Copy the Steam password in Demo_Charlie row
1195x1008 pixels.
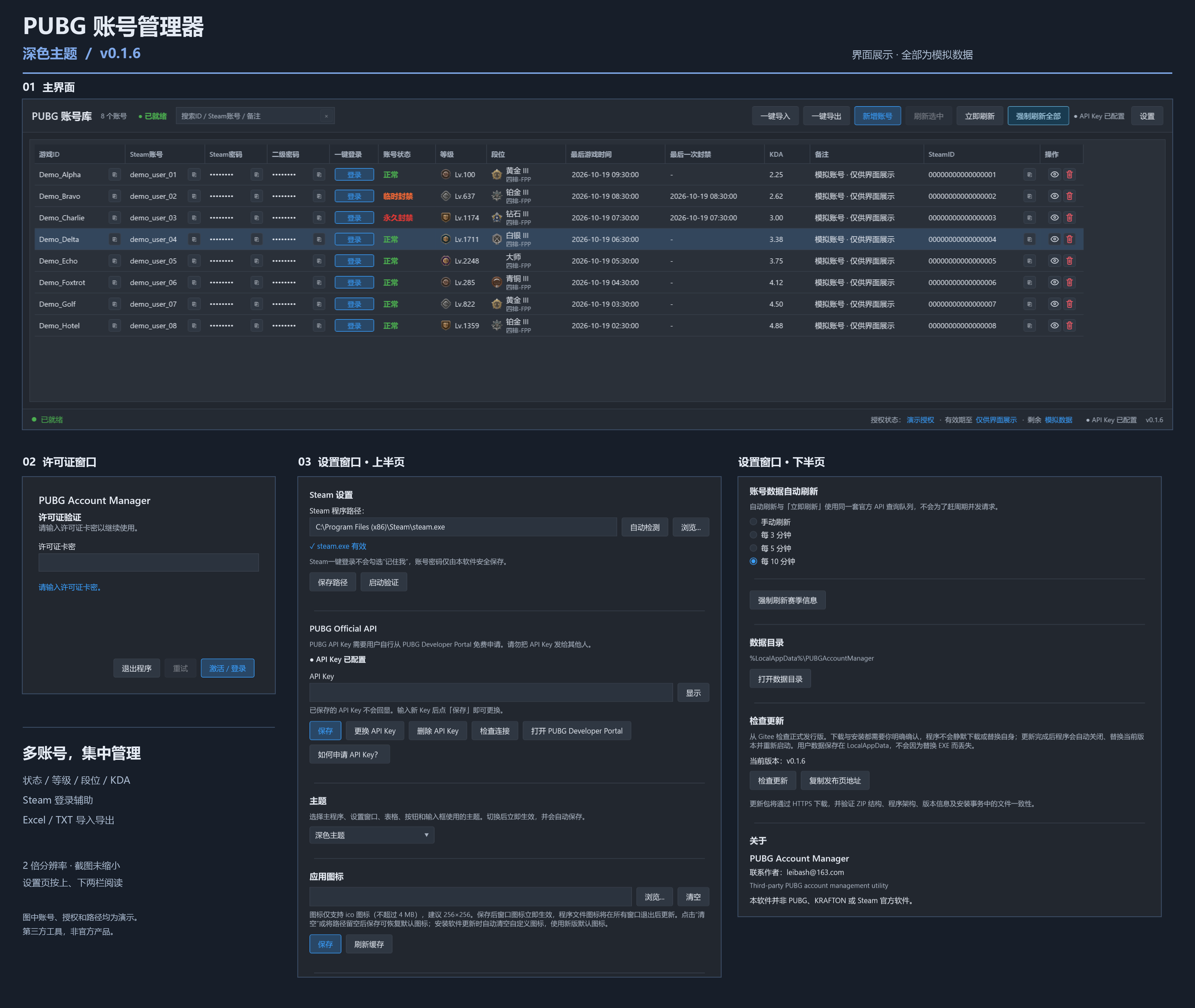(x=257, y=218)
